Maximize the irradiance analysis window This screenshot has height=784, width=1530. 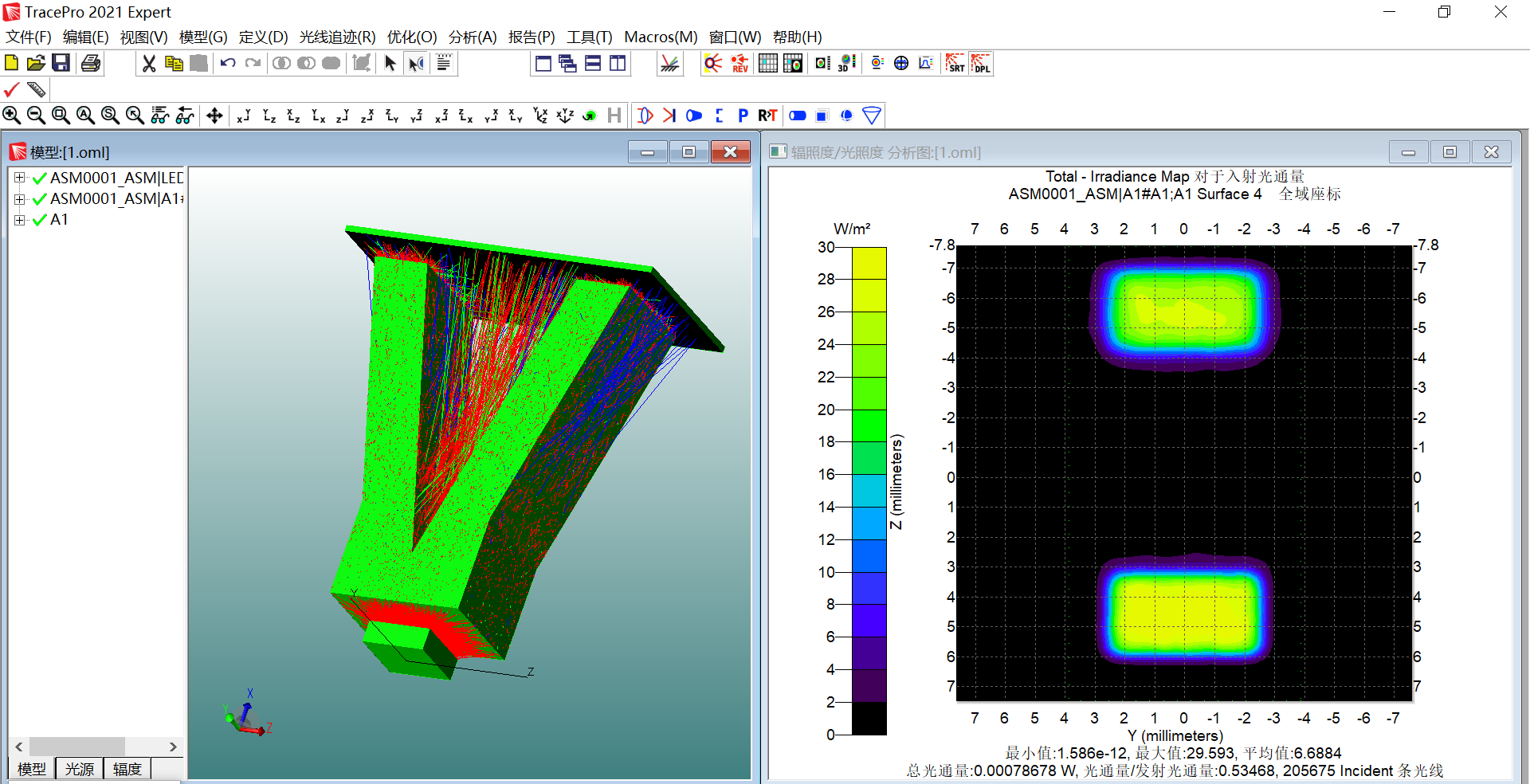[1450, 152]
